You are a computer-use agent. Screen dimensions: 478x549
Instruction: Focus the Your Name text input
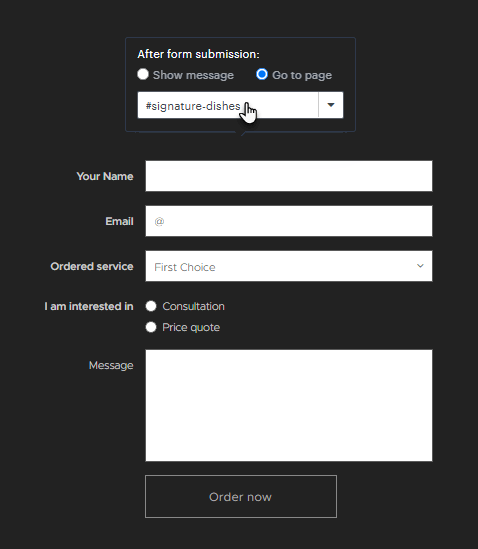[x=289, y=176]
